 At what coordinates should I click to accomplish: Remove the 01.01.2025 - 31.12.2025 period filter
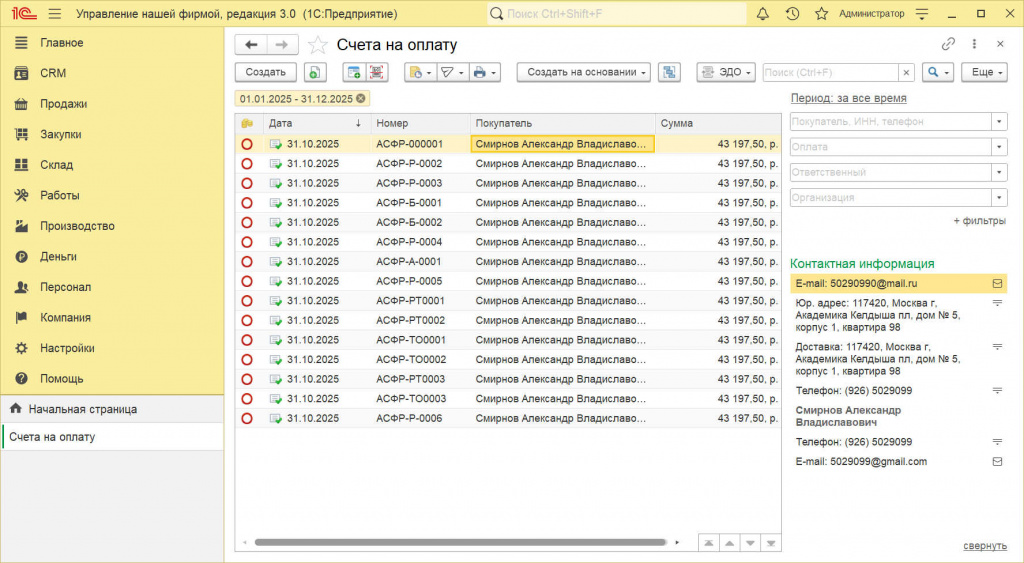(360, 98)
